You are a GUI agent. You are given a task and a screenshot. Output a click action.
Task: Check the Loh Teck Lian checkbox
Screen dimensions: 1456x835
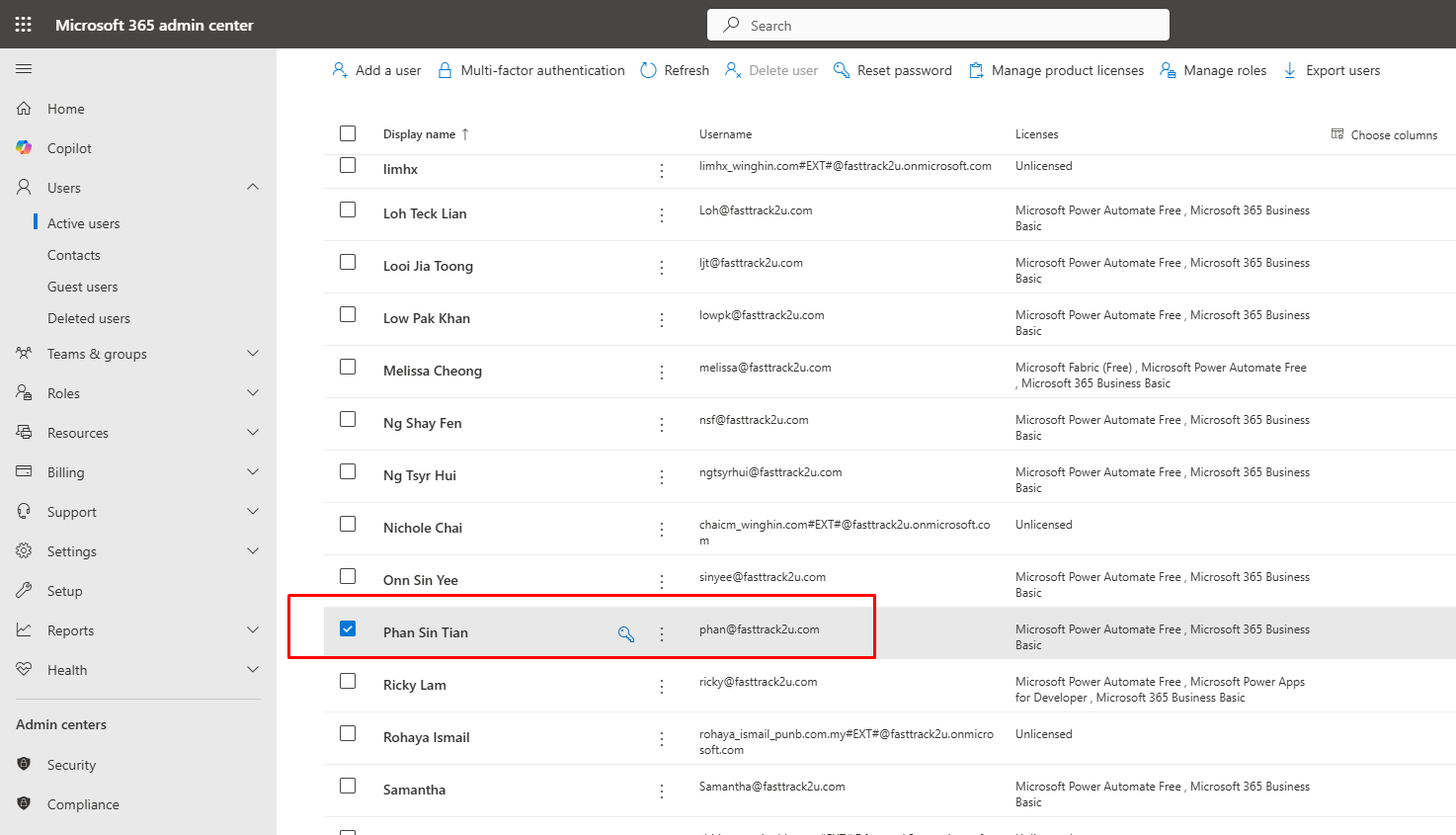(x=348, y=209)
